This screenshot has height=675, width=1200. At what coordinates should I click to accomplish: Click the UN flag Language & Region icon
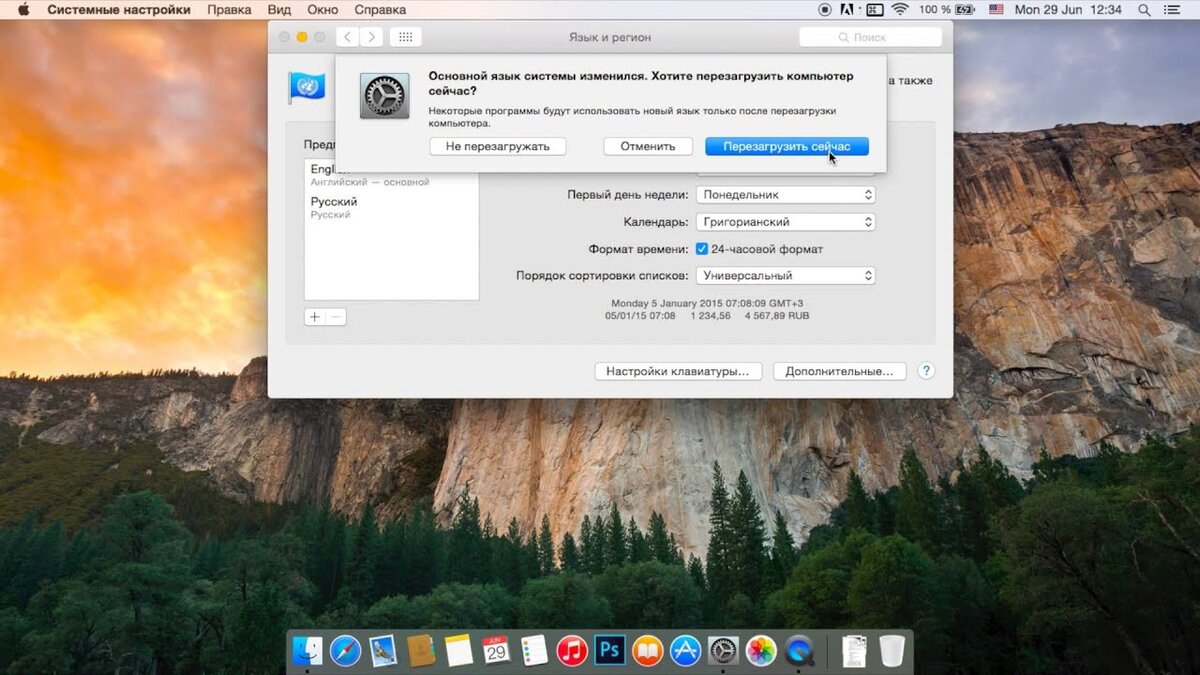[x=307, y=88]
